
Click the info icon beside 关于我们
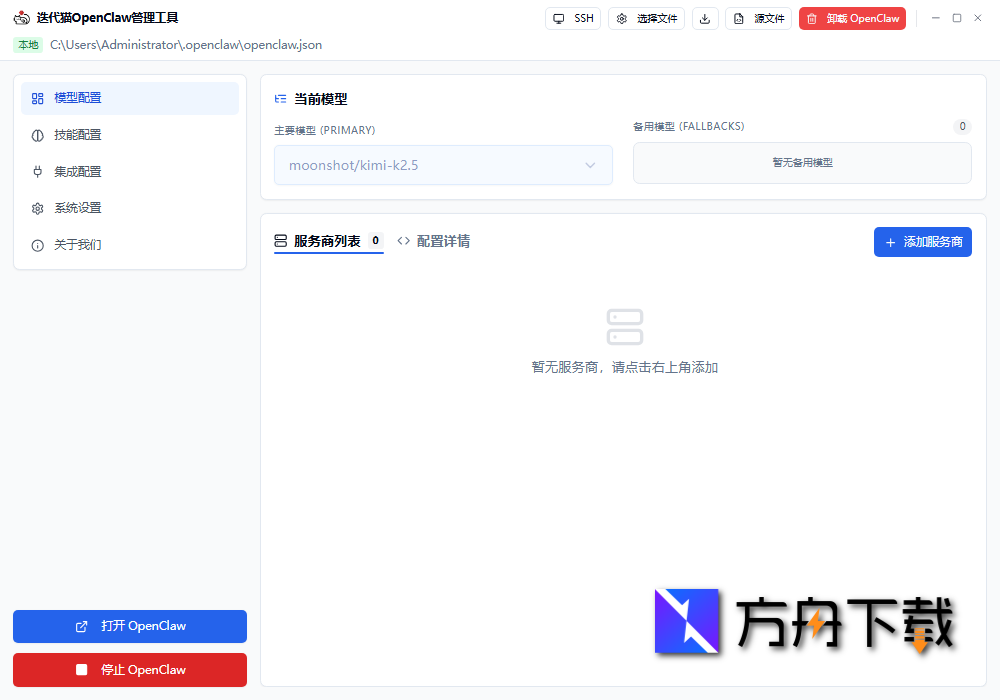(x=37, y=244)
